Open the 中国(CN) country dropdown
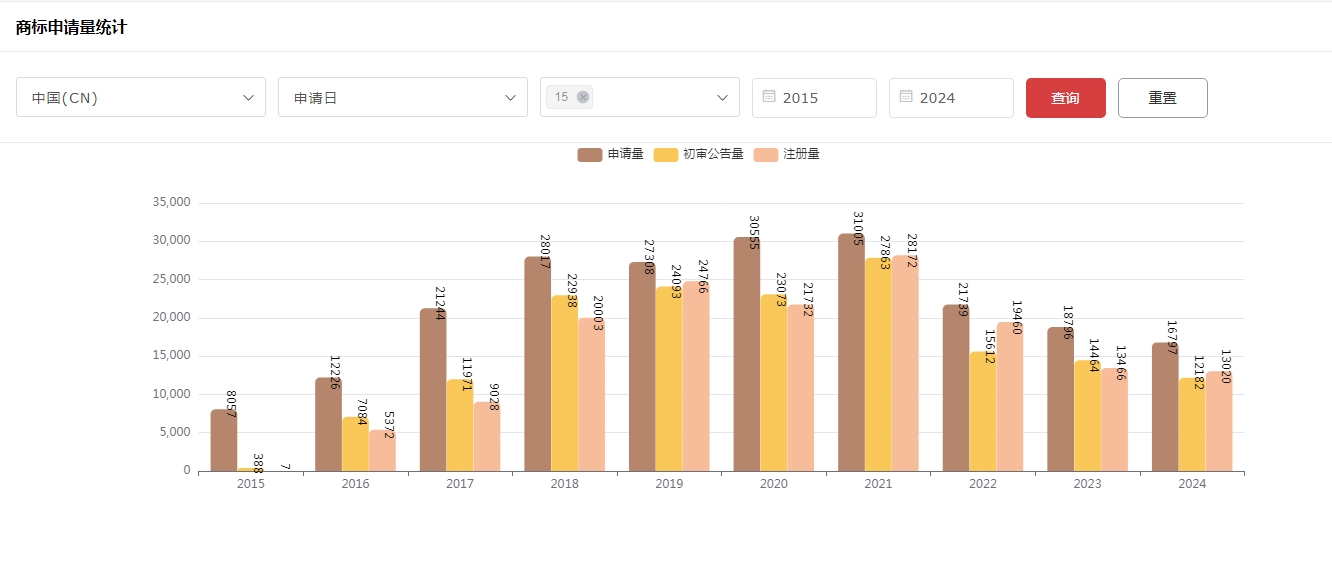 141,97
